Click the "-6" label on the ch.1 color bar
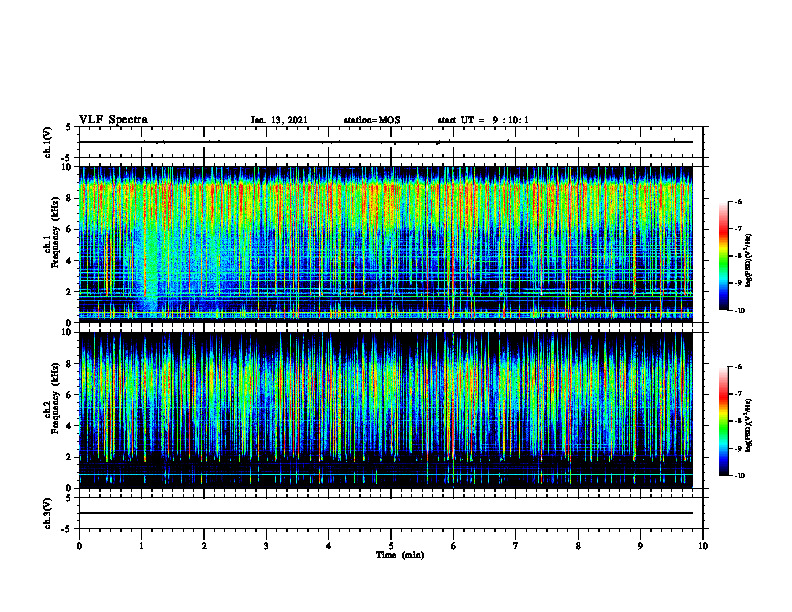The height and width of the screenshot is (612, 792). pos(738,201)
